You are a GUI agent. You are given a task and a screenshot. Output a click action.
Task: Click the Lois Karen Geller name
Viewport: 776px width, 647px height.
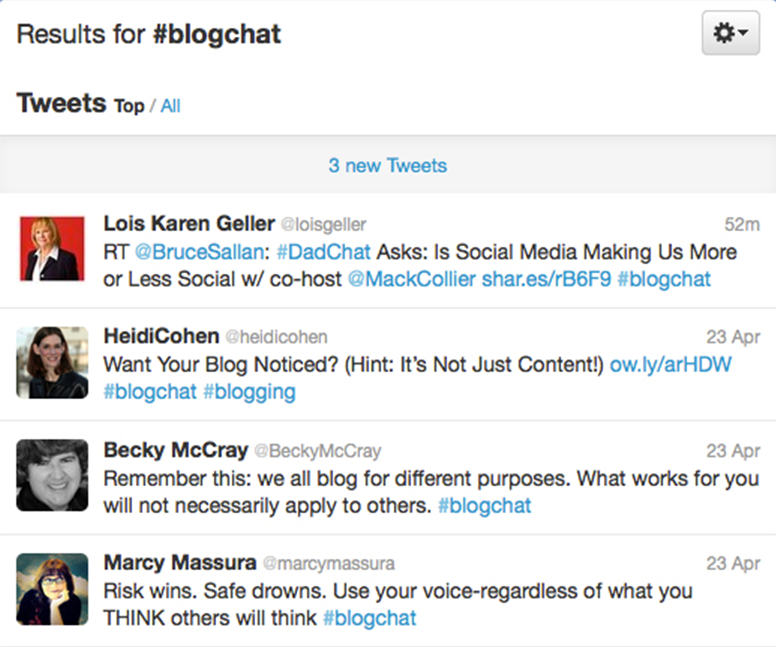click(x=189, y=224)
